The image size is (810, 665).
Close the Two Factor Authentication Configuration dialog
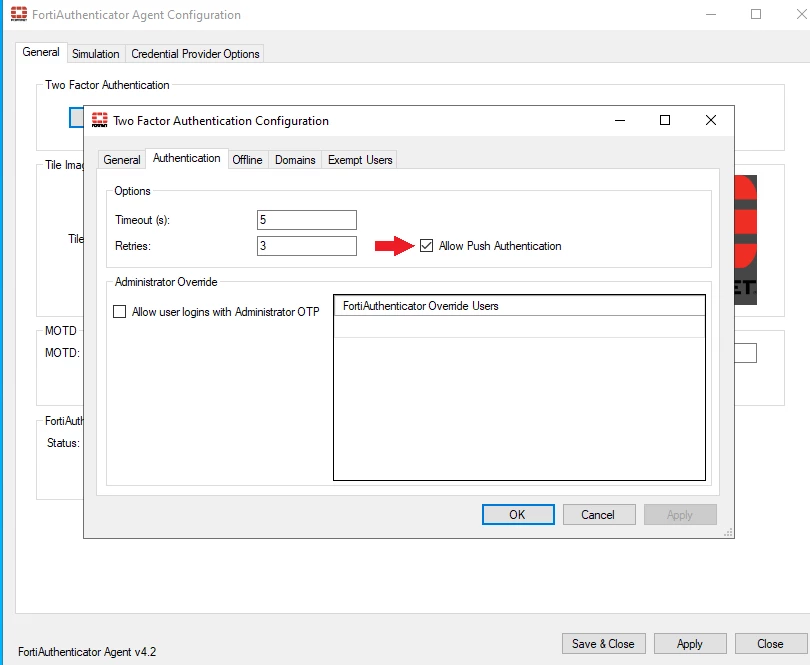[x=711, y=120]
